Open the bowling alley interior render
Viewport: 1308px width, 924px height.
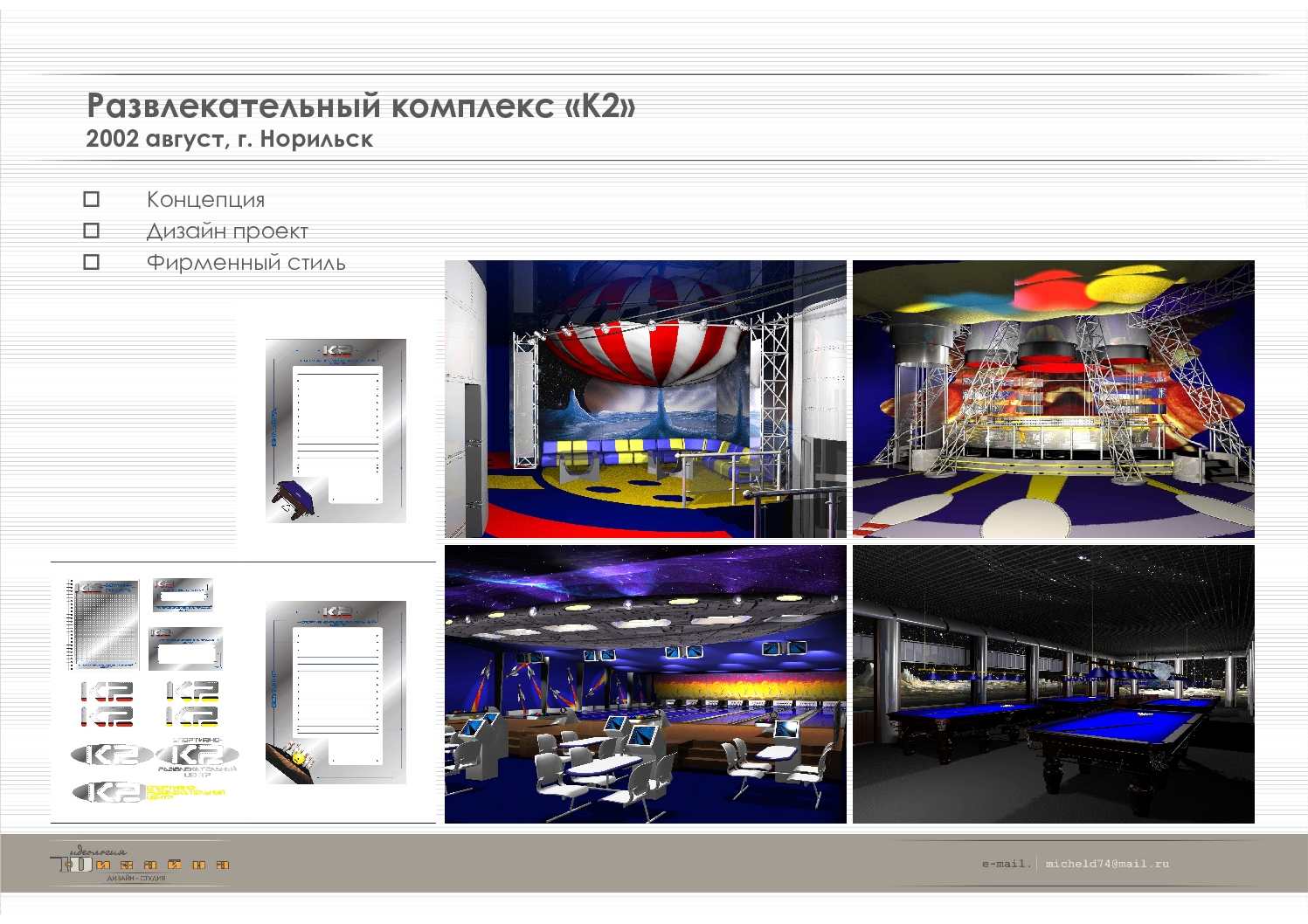tap(646, 685)
